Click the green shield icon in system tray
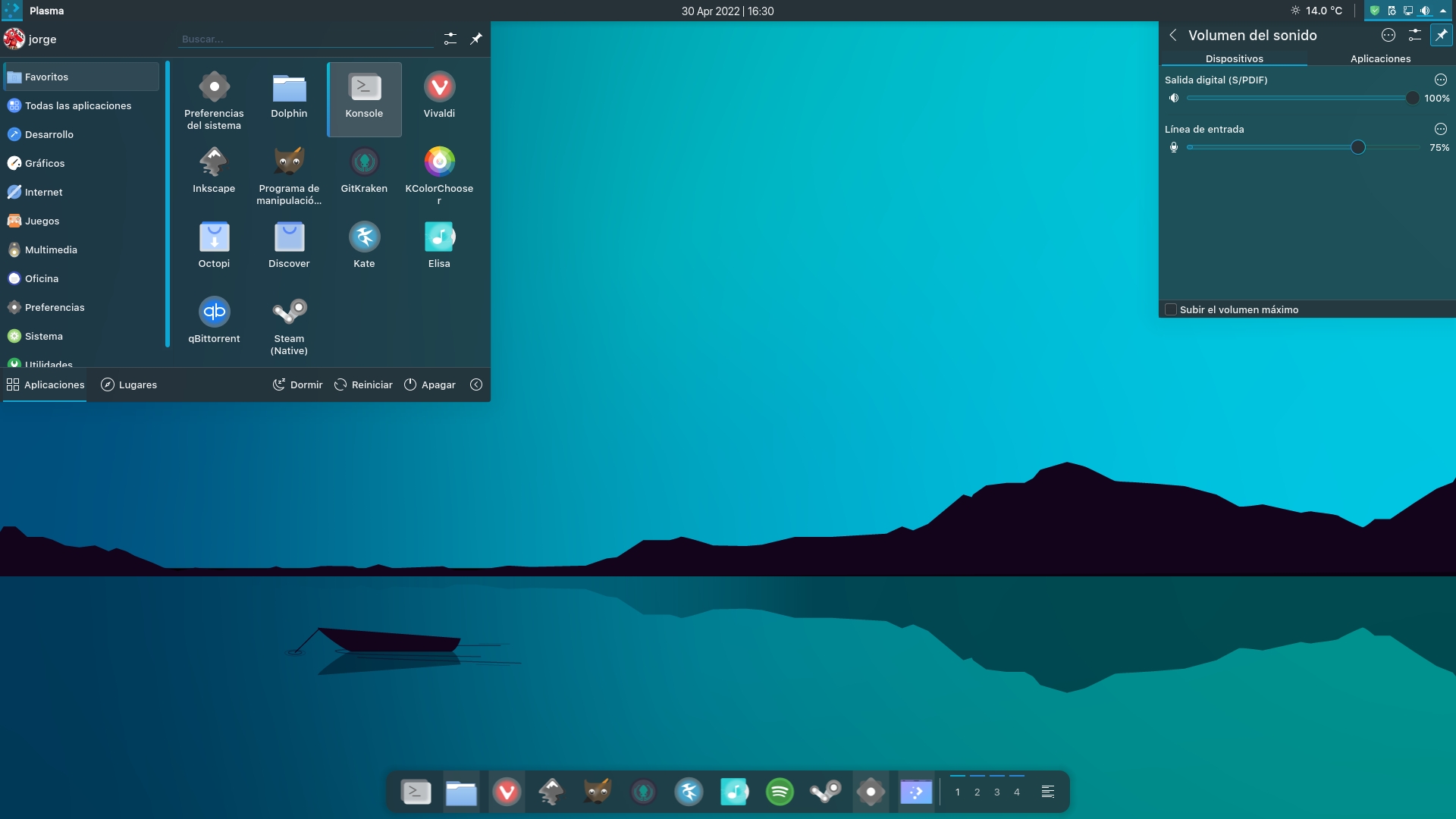This screenshot has width=1456, height=819. [1376, 11]
